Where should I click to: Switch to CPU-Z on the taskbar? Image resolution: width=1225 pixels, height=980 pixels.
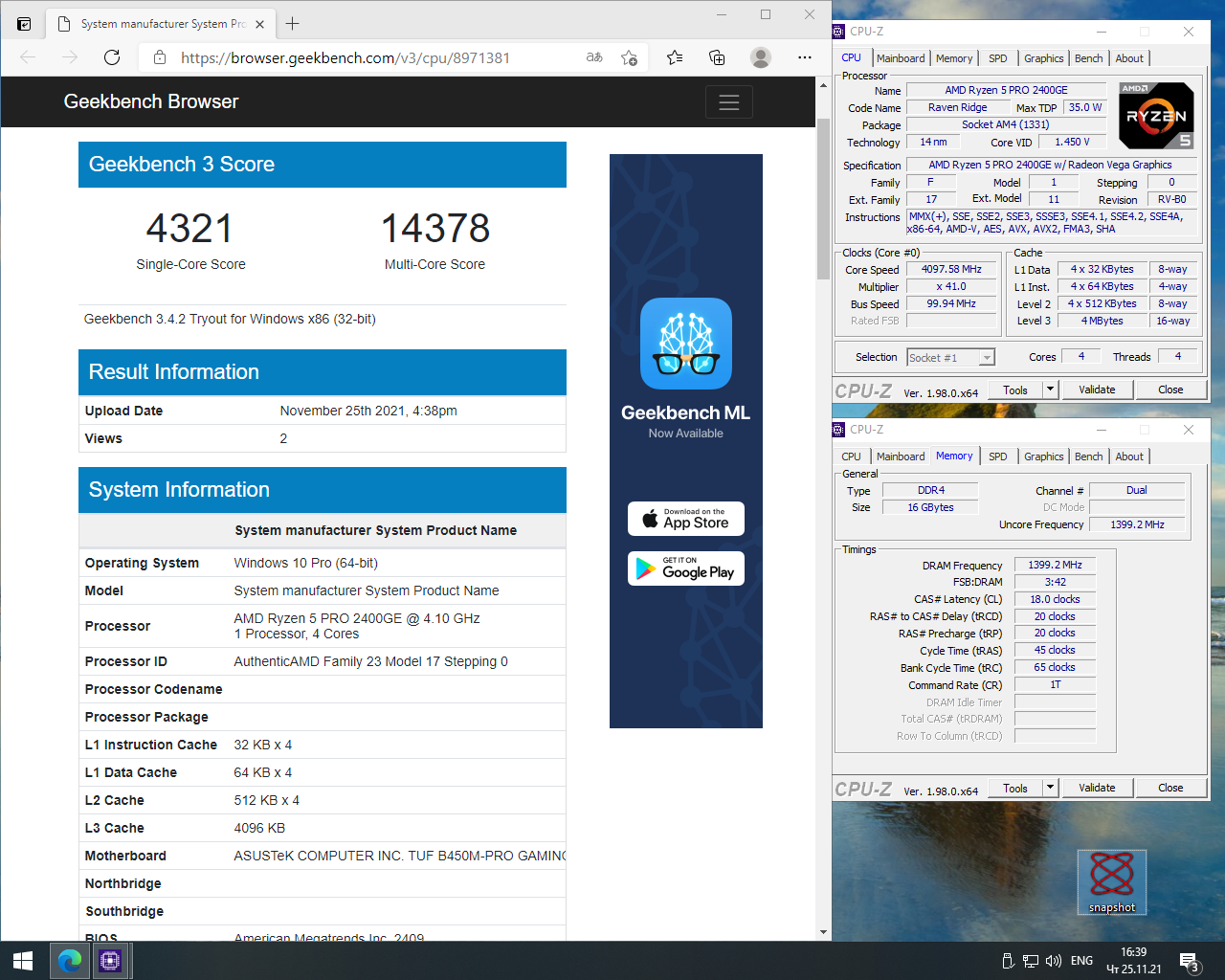[111, 961]
